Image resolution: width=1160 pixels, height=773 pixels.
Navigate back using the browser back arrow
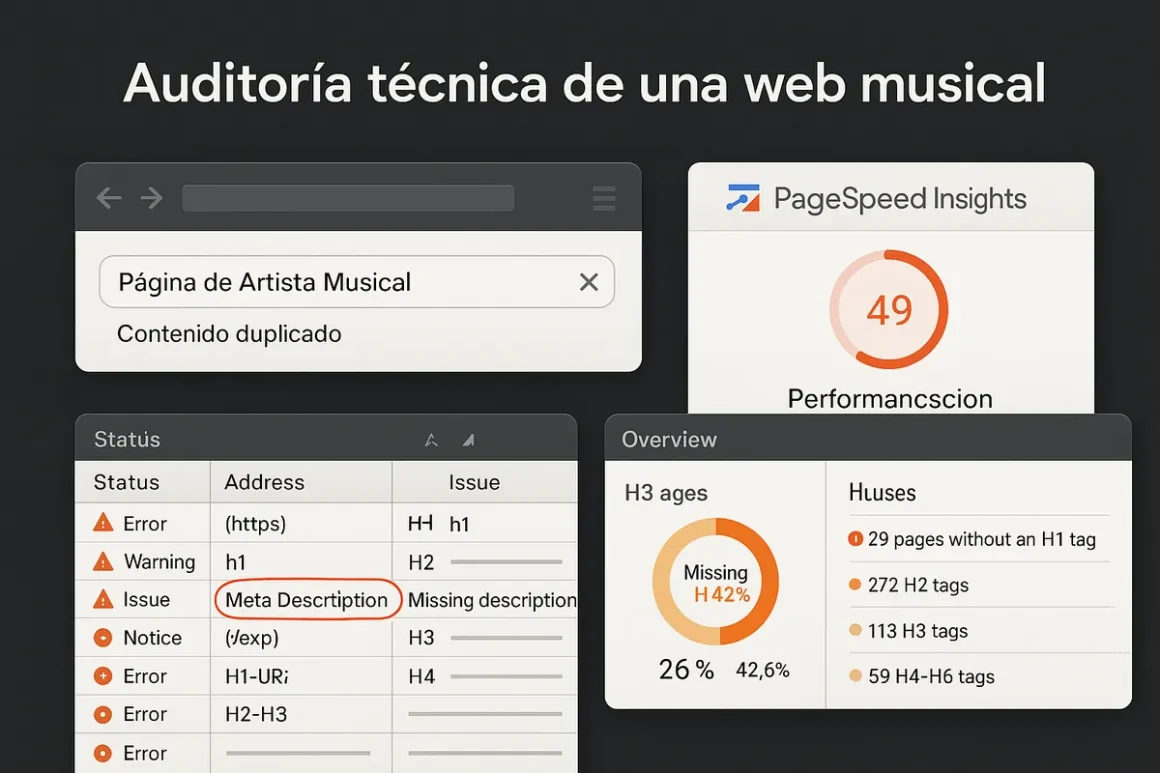(x=109, y=197)
